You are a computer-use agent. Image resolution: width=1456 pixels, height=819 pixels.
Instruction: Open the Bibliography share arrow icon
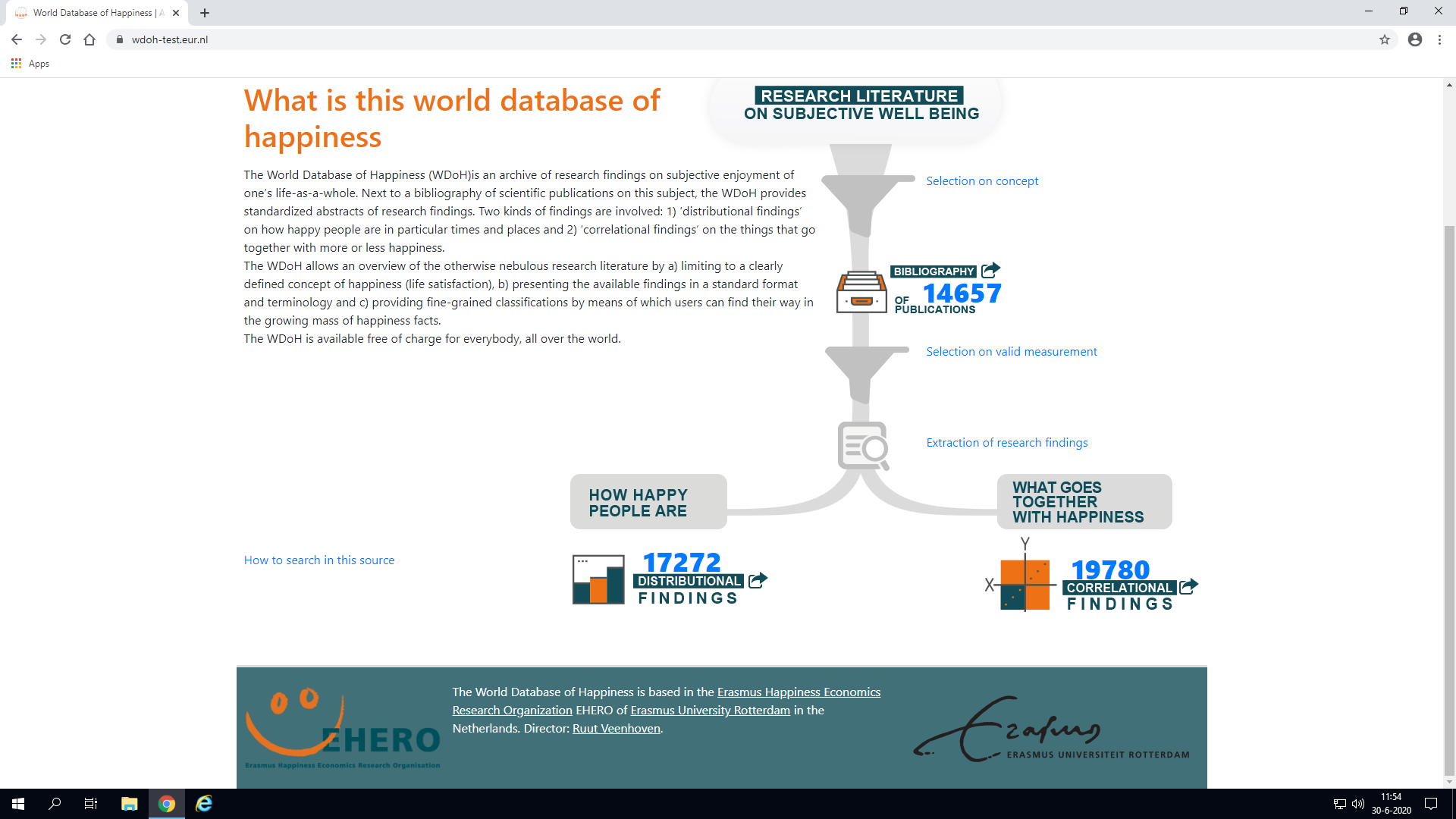(990, 270)
